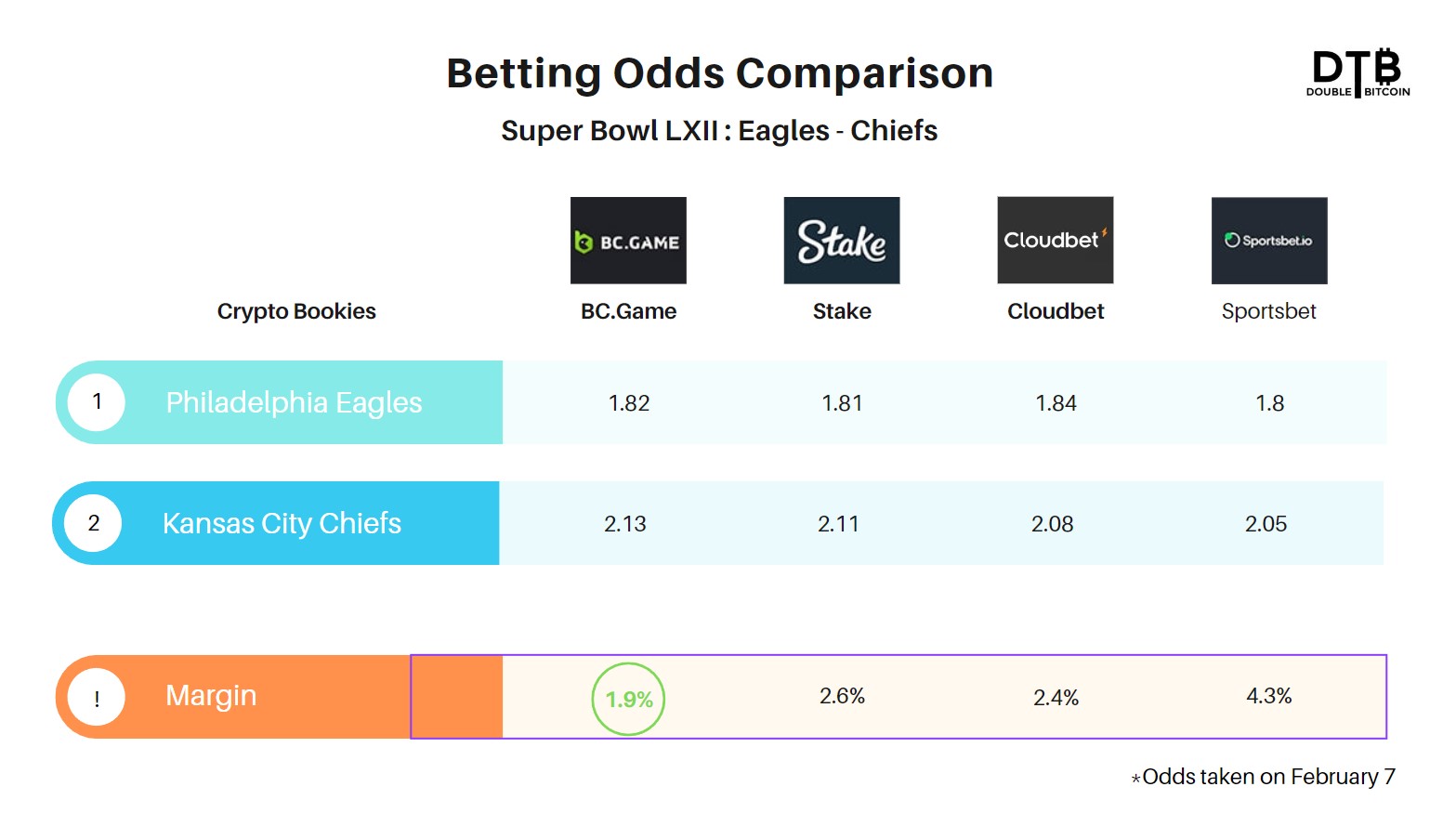The height and width of the screenshot is (813, 1456).
Task: Click Chiefs odds 2.13 under BC.Game
Action: pos(625,524)
